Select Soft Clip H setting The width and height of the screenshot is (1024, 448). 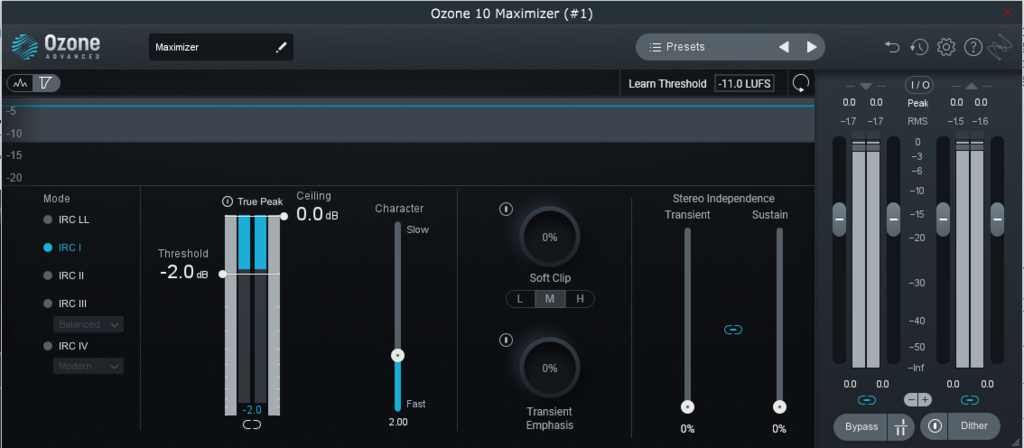point(579,299)
